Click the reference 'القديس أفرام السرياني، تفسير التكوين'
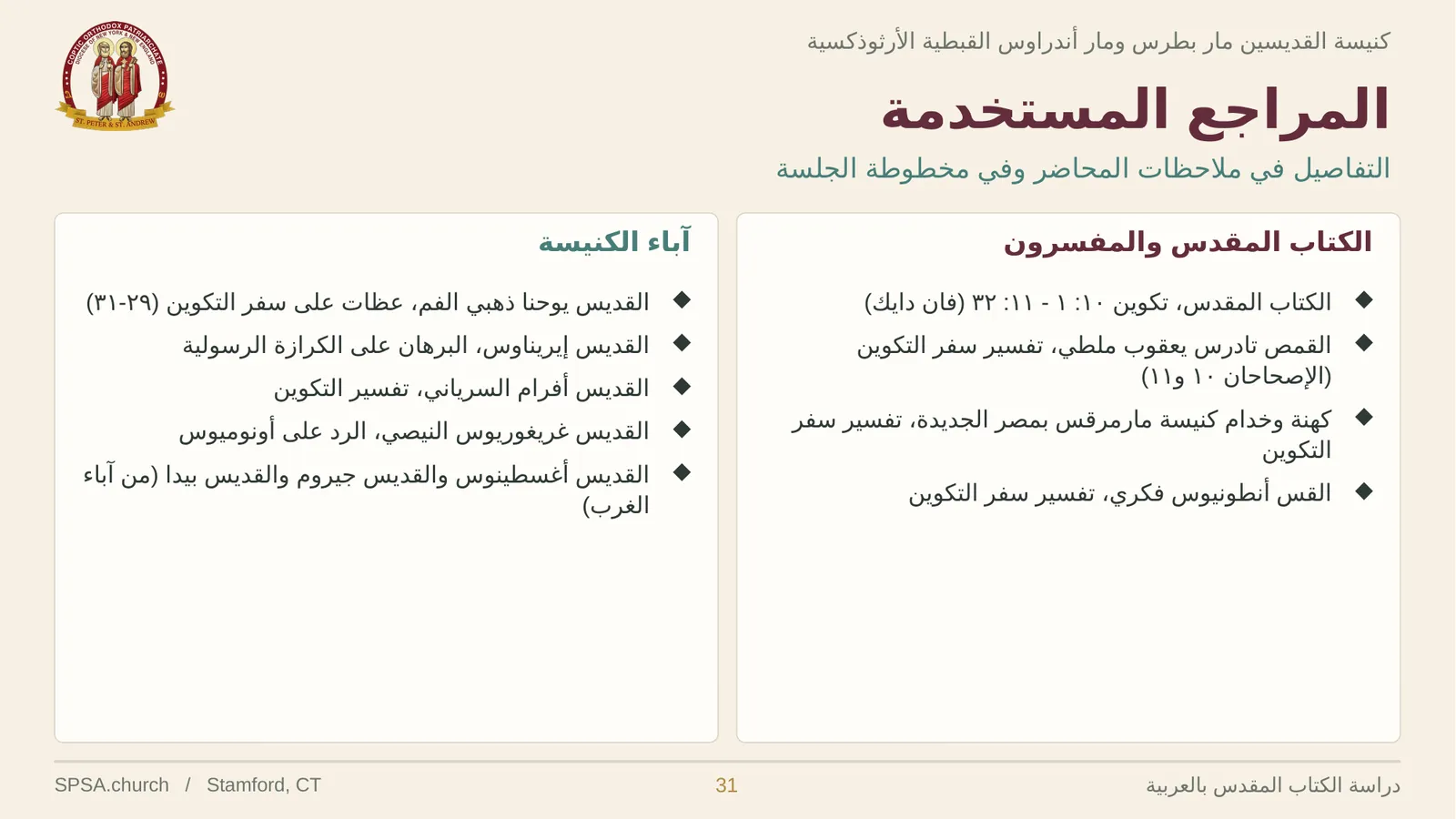 [461, 389]
